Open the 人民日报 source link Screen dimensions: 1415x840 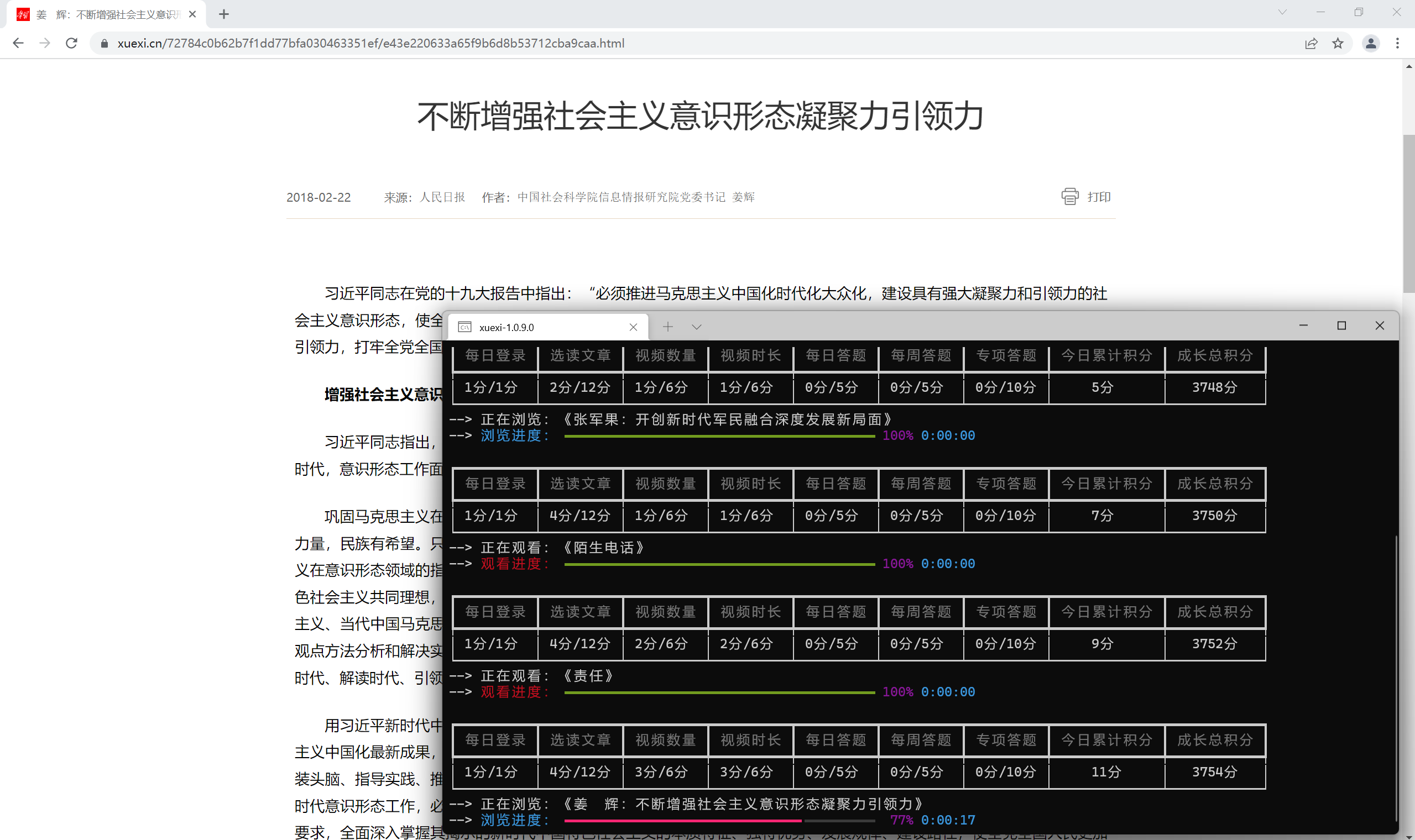[x=442, y=197]
